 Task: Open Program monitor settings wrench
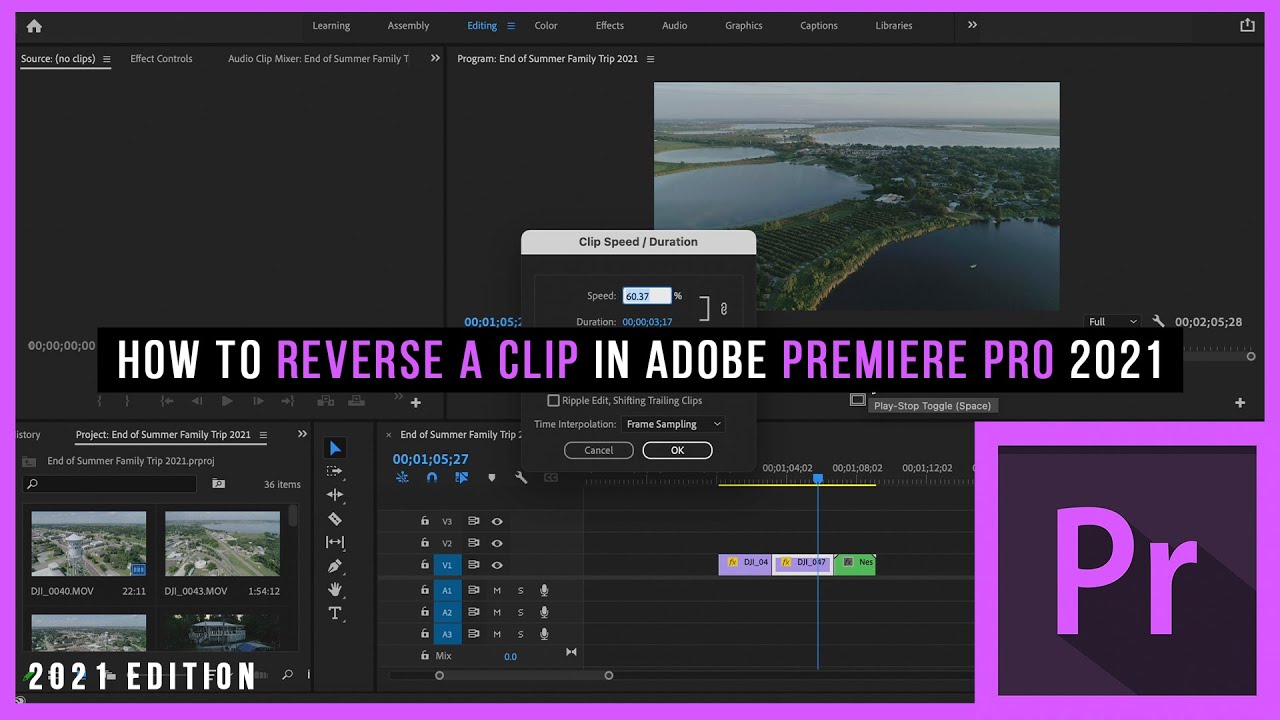(1158, 322)
